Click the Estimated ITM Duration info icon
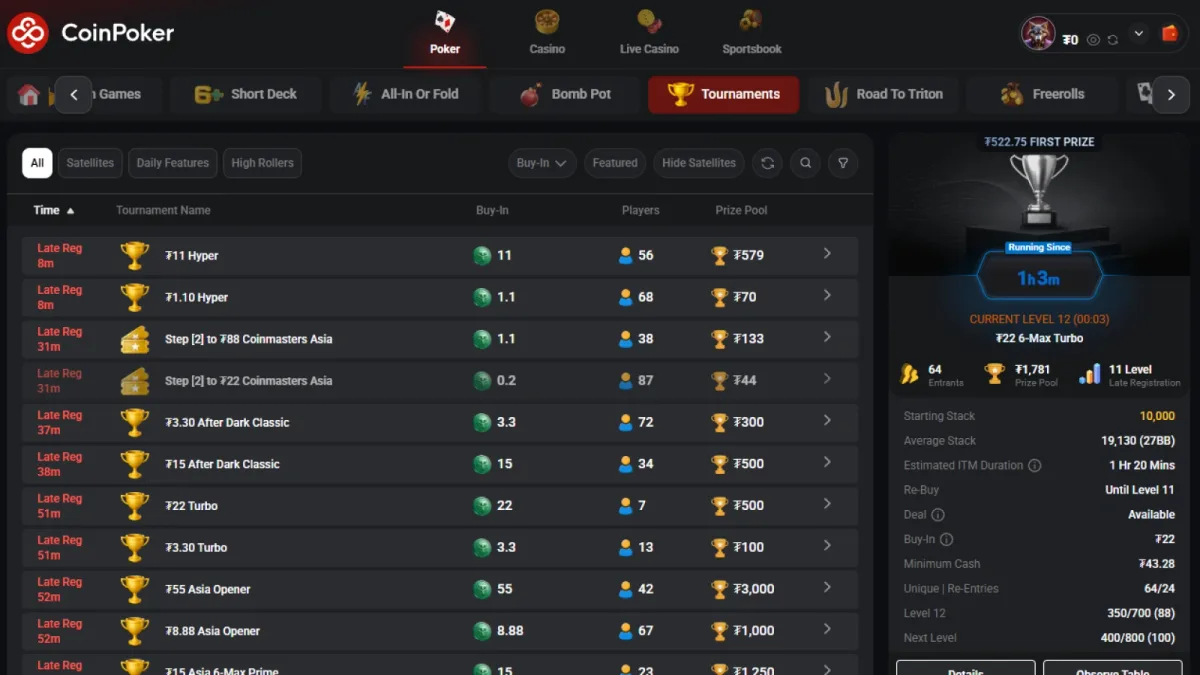Viewport: 1200px width, 675px height. [1035, 465]
